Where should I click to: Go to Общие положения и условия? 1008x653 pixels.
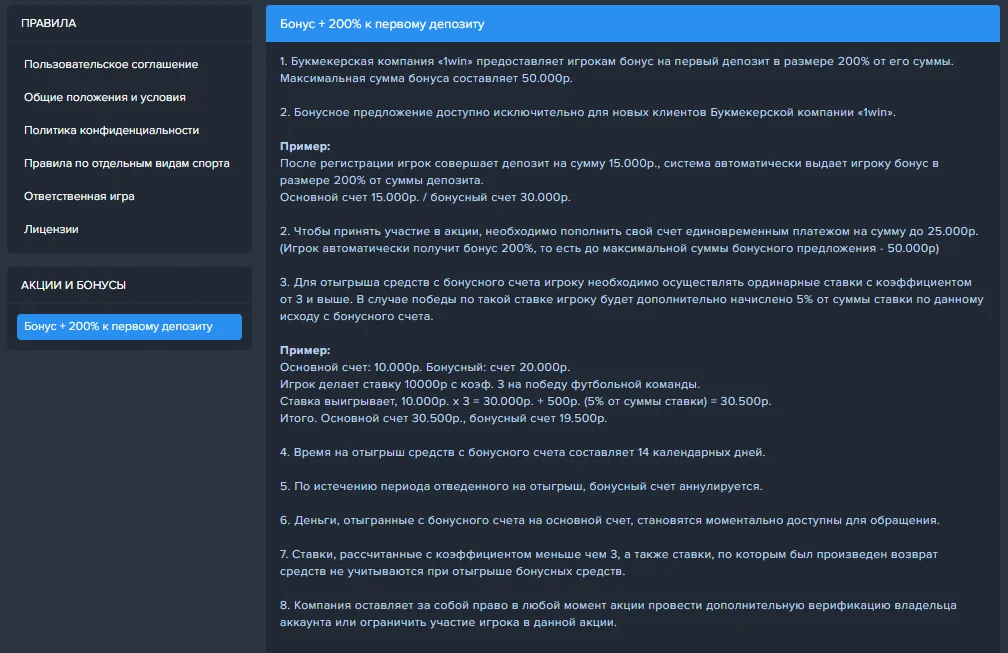tap(105, 98)
